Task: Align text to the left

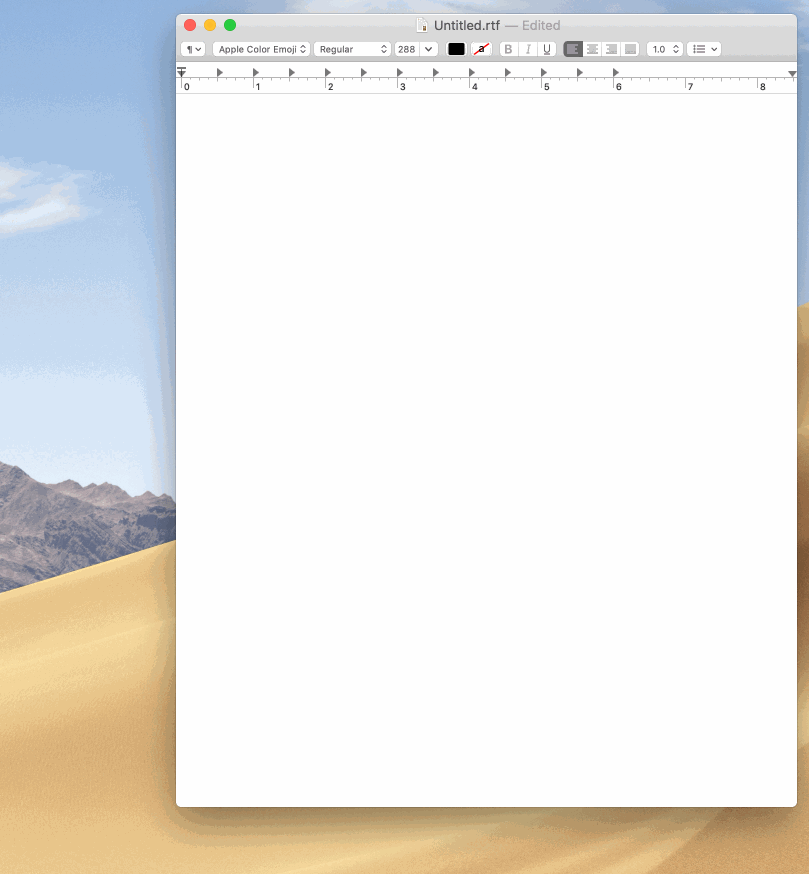Action: point(573,49)
